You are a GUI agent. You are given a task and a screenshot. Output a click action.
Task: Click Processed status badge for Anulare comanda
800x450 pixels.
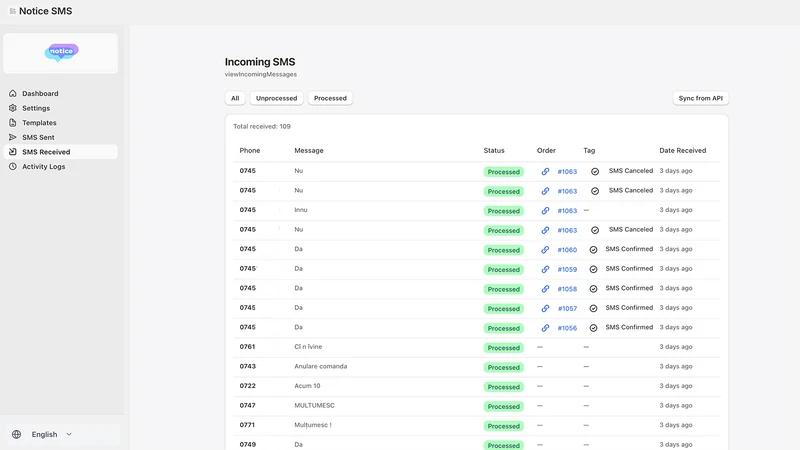tap(504, 367)
